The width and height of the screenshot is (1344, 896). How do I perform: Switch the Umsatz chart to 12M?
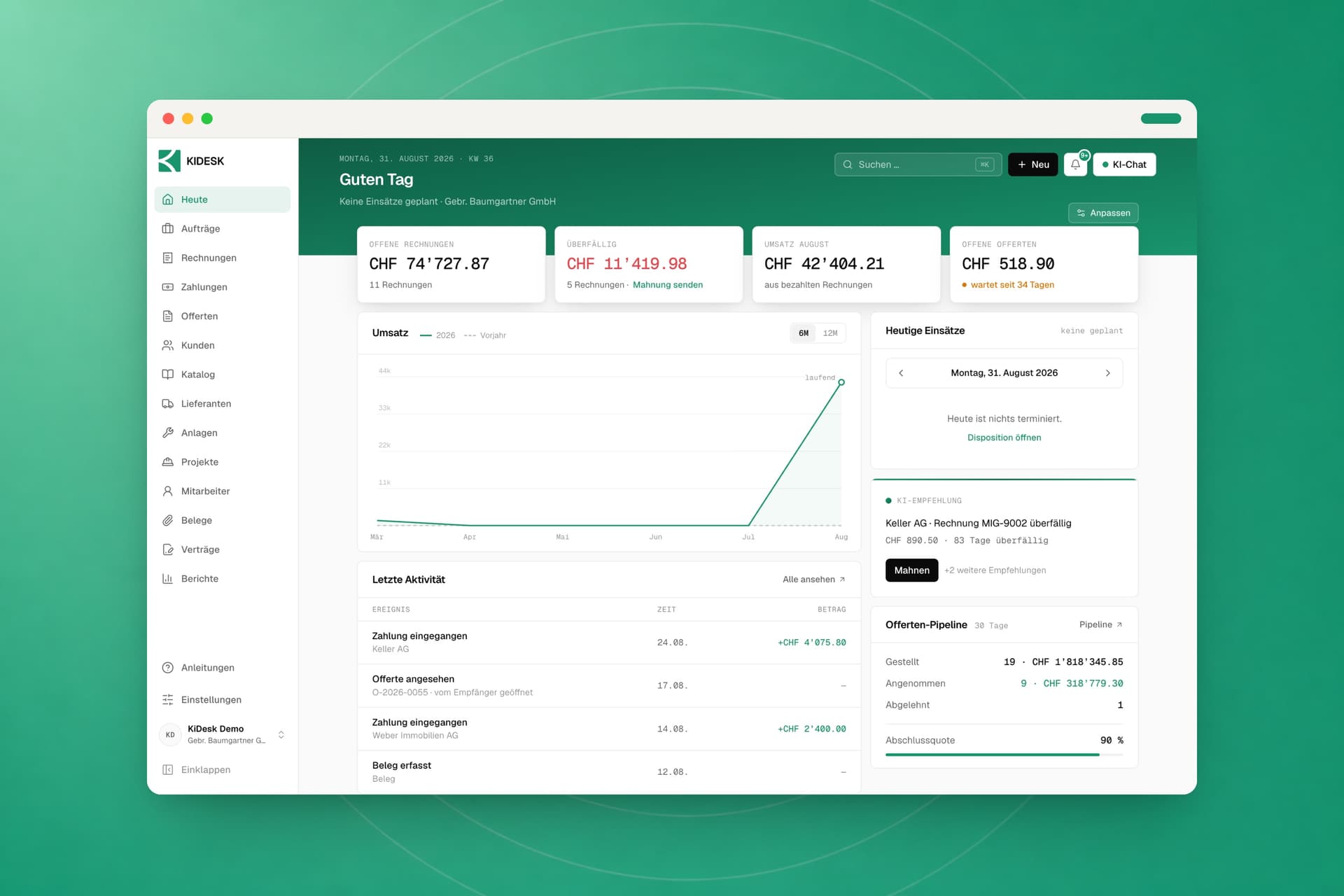(830, 333)
